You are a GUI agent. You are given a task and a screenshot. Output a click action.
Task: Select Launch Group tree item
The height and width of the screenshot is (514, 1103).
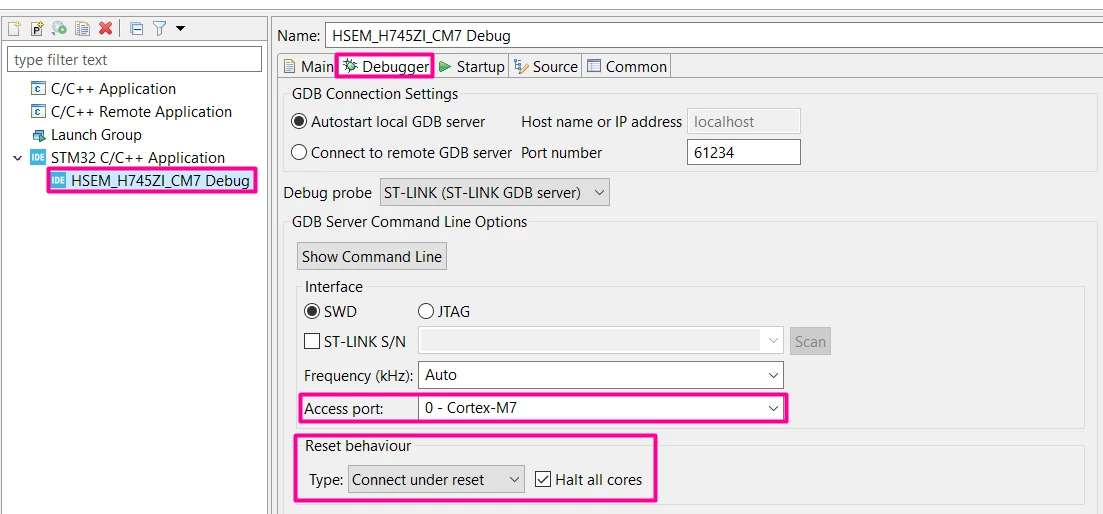tap(96, 134)
